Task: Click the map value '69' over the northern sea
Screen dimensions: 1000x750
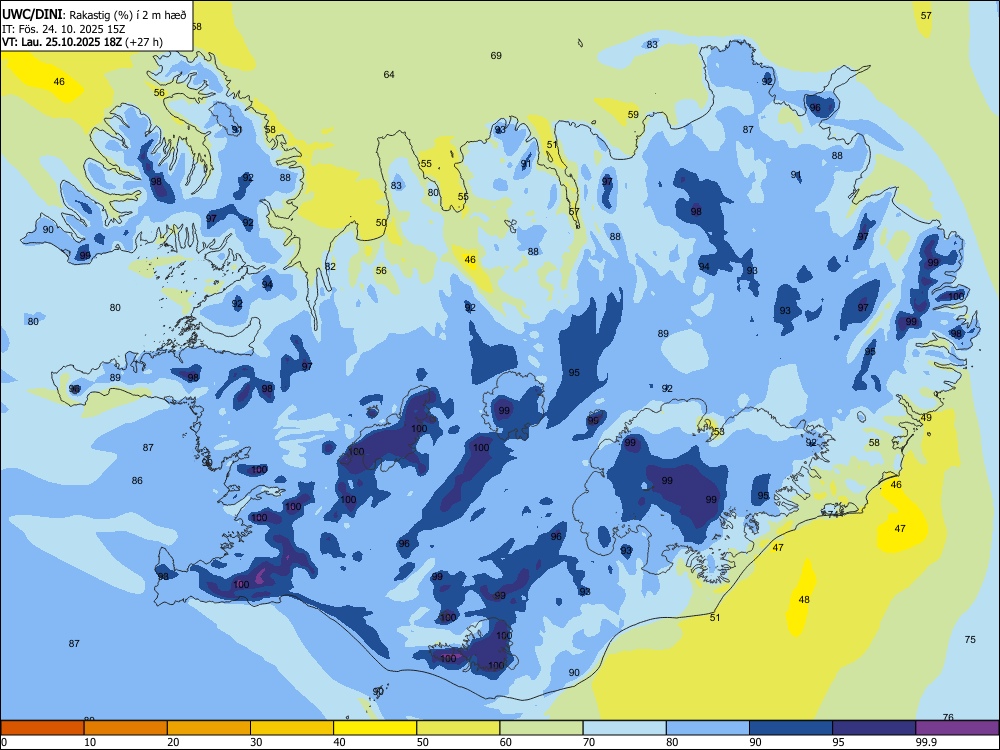Action: [496, 55]
